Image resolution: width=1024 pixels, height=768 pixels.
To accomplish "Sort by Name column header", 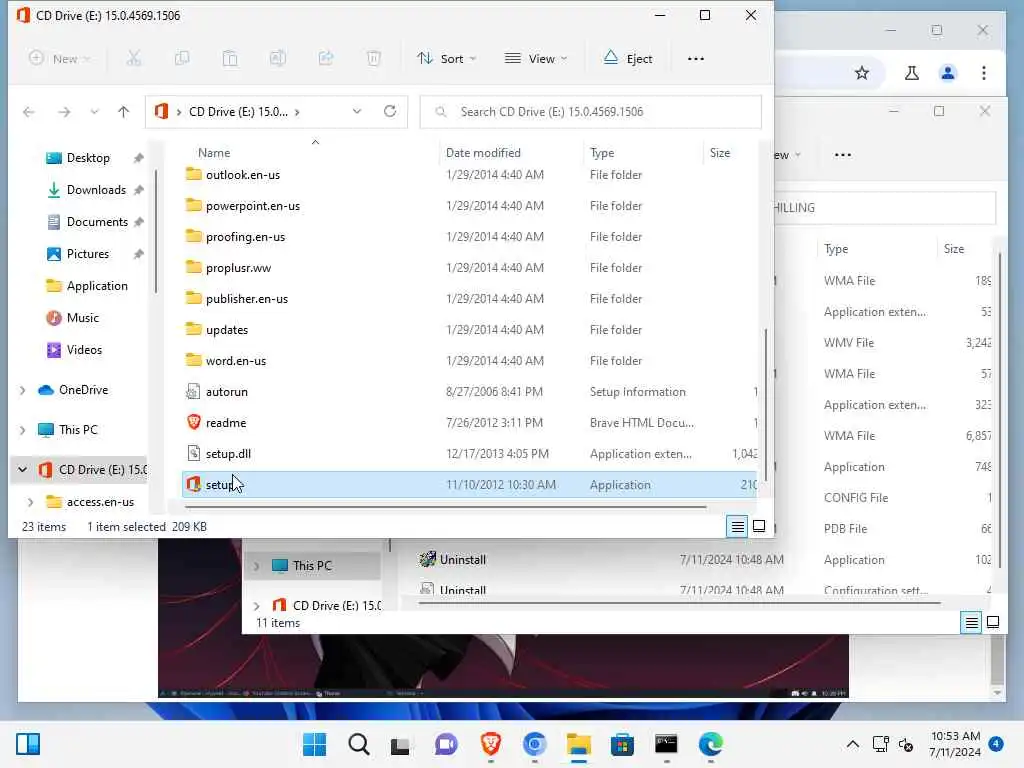I will (x=214, y=153).
